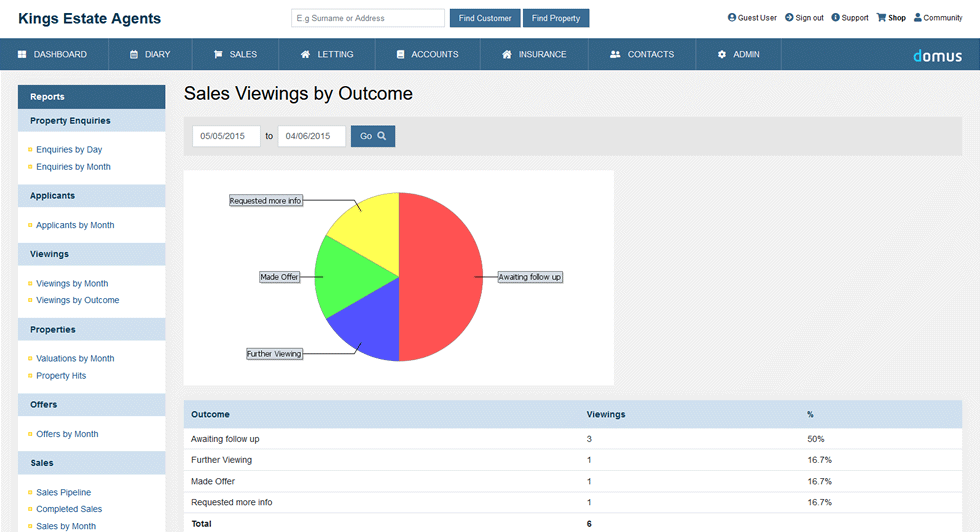Open the Viewings by Month report
This screenshot has width=980, height=532.
pyautogui.click(x=72, y=284)
